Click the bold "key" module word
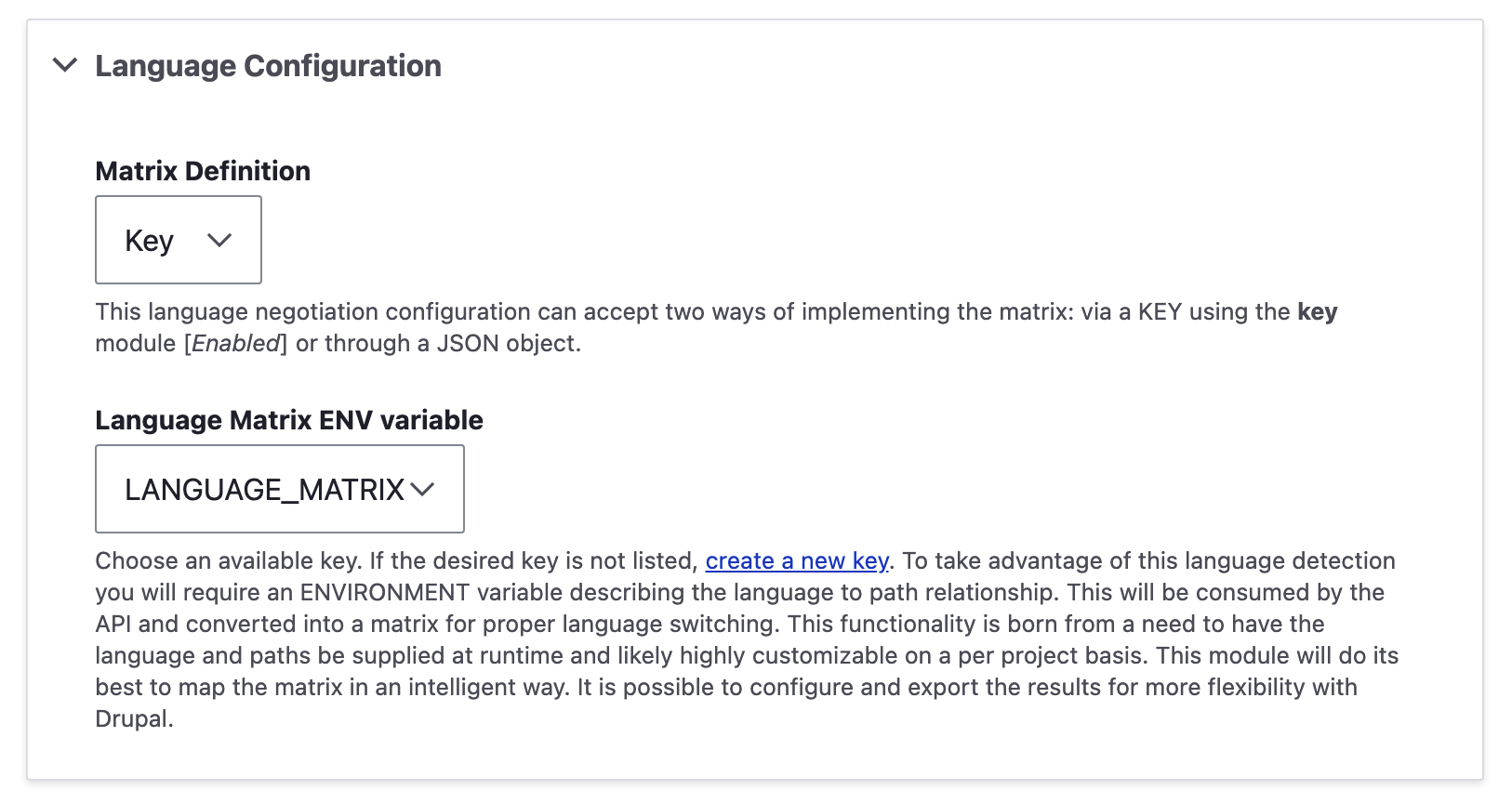 [x=1317, y=312]
